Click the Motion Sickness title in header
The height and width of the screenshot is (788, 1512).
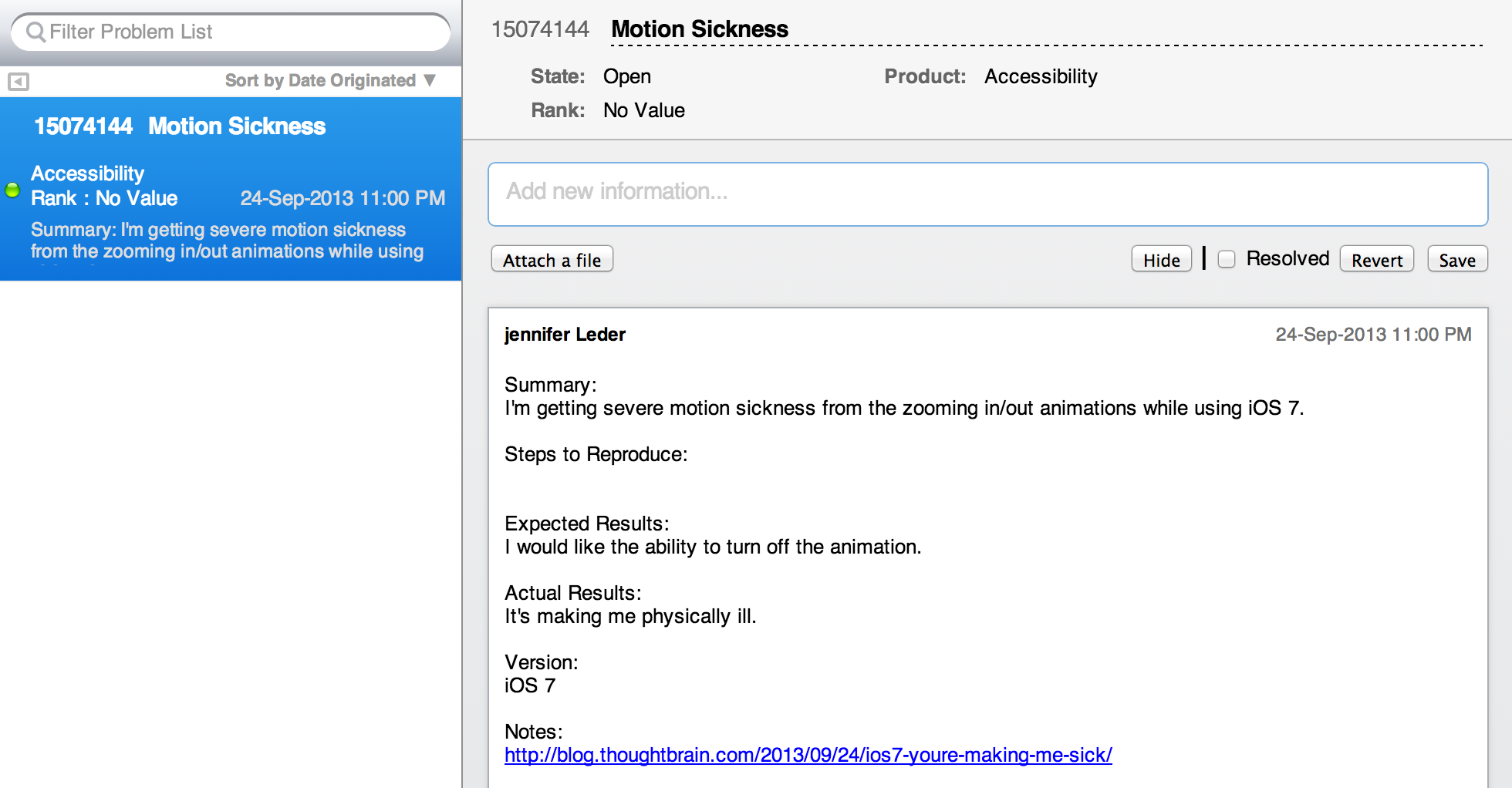(x=700, y=29)
